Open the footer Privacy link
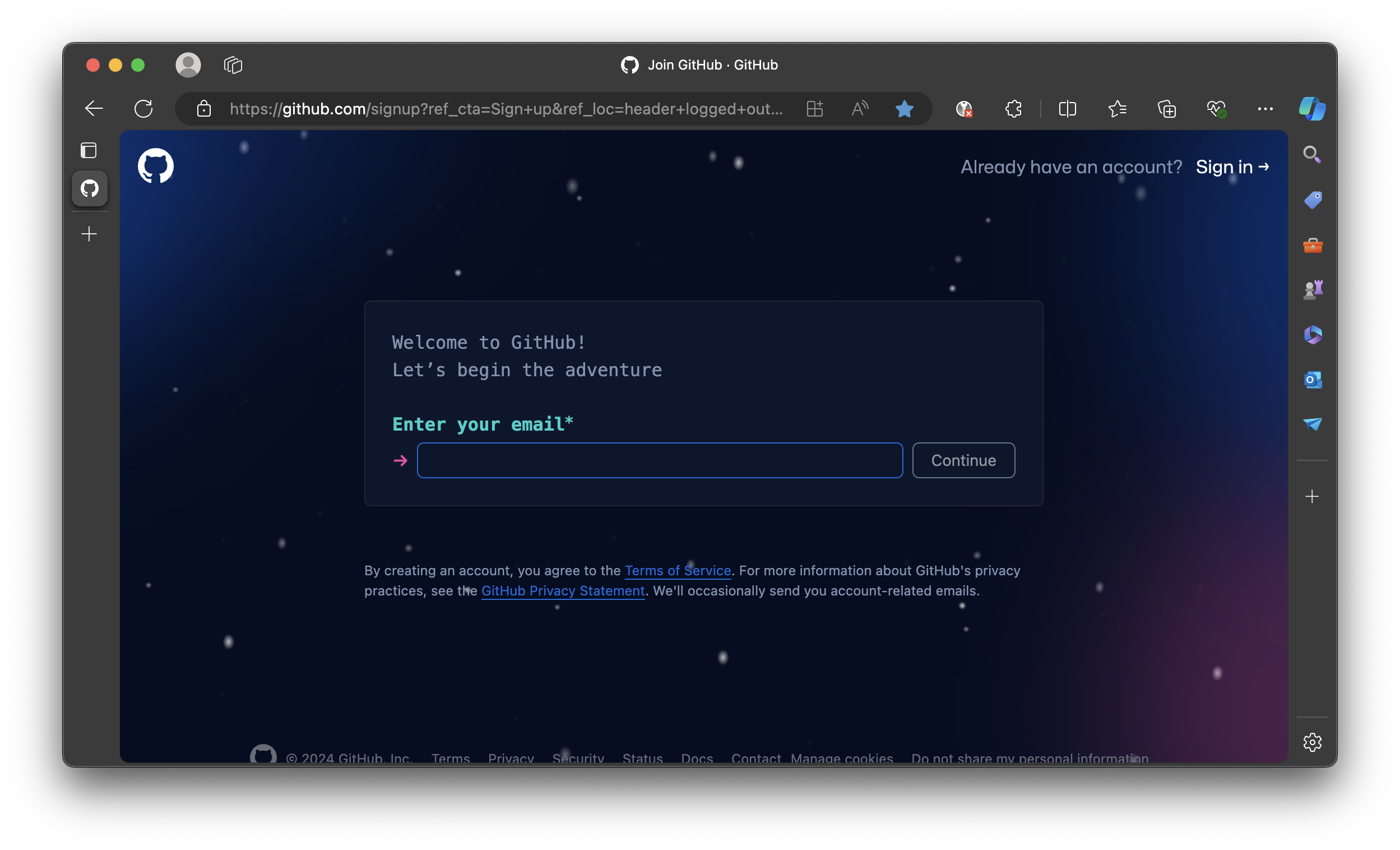This screenshot has width=1400, height=850. pyautogui.click(x=511, y=758)
